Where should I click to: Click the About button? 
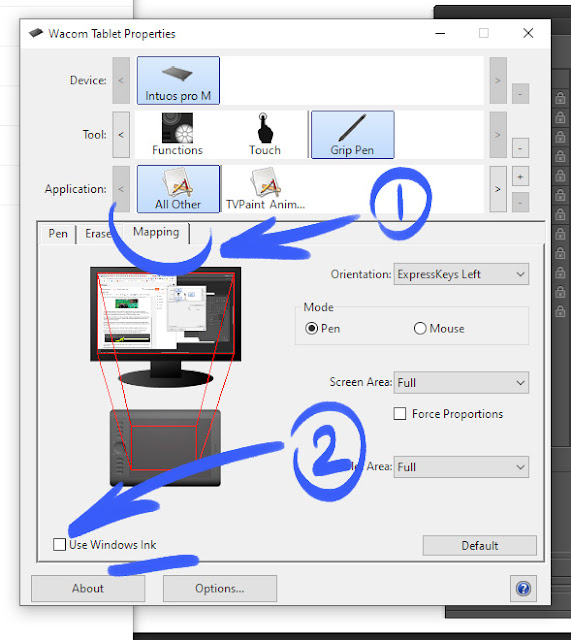88,588
